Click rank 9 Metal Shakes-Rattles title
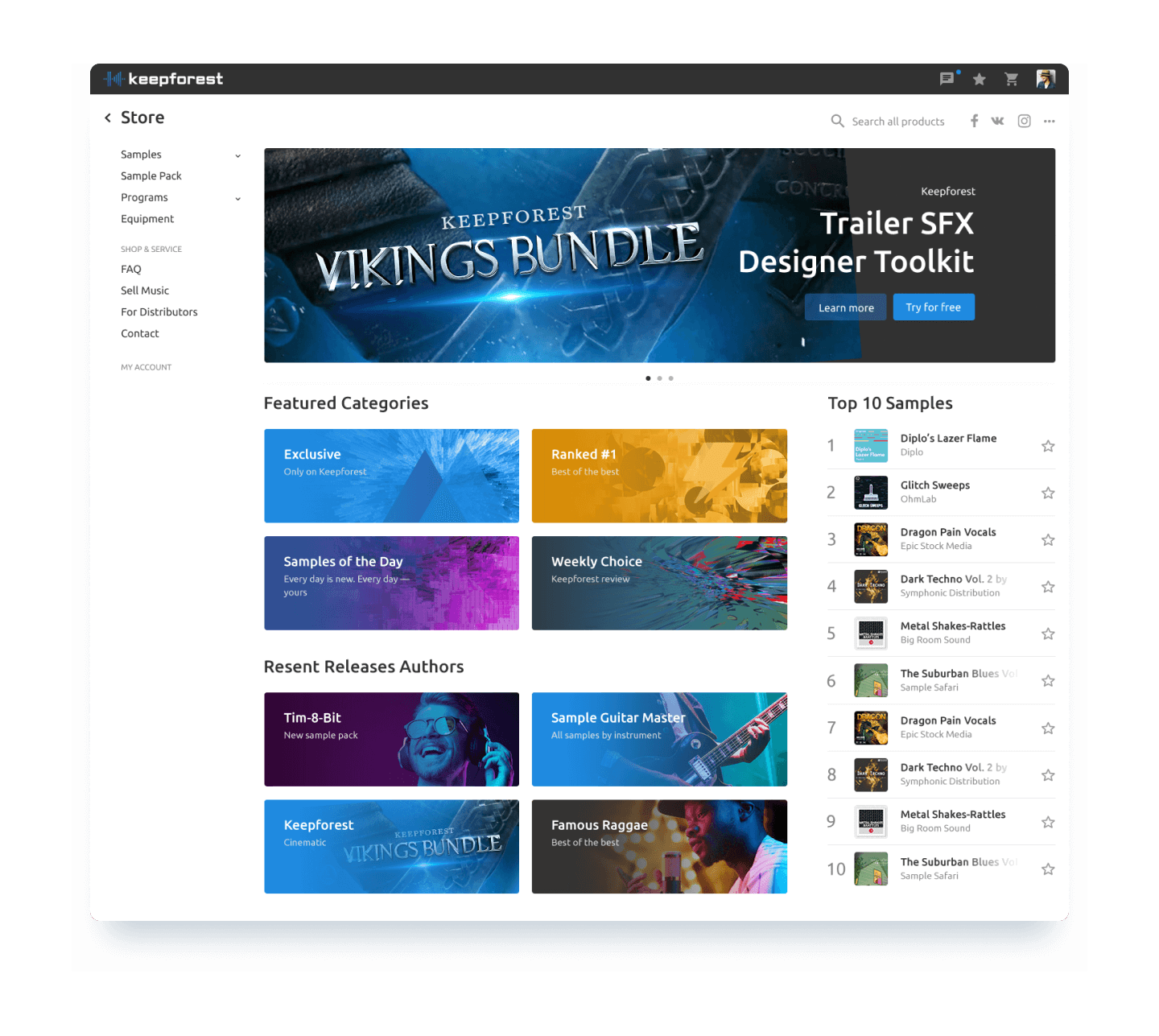 tap(953, 815)
